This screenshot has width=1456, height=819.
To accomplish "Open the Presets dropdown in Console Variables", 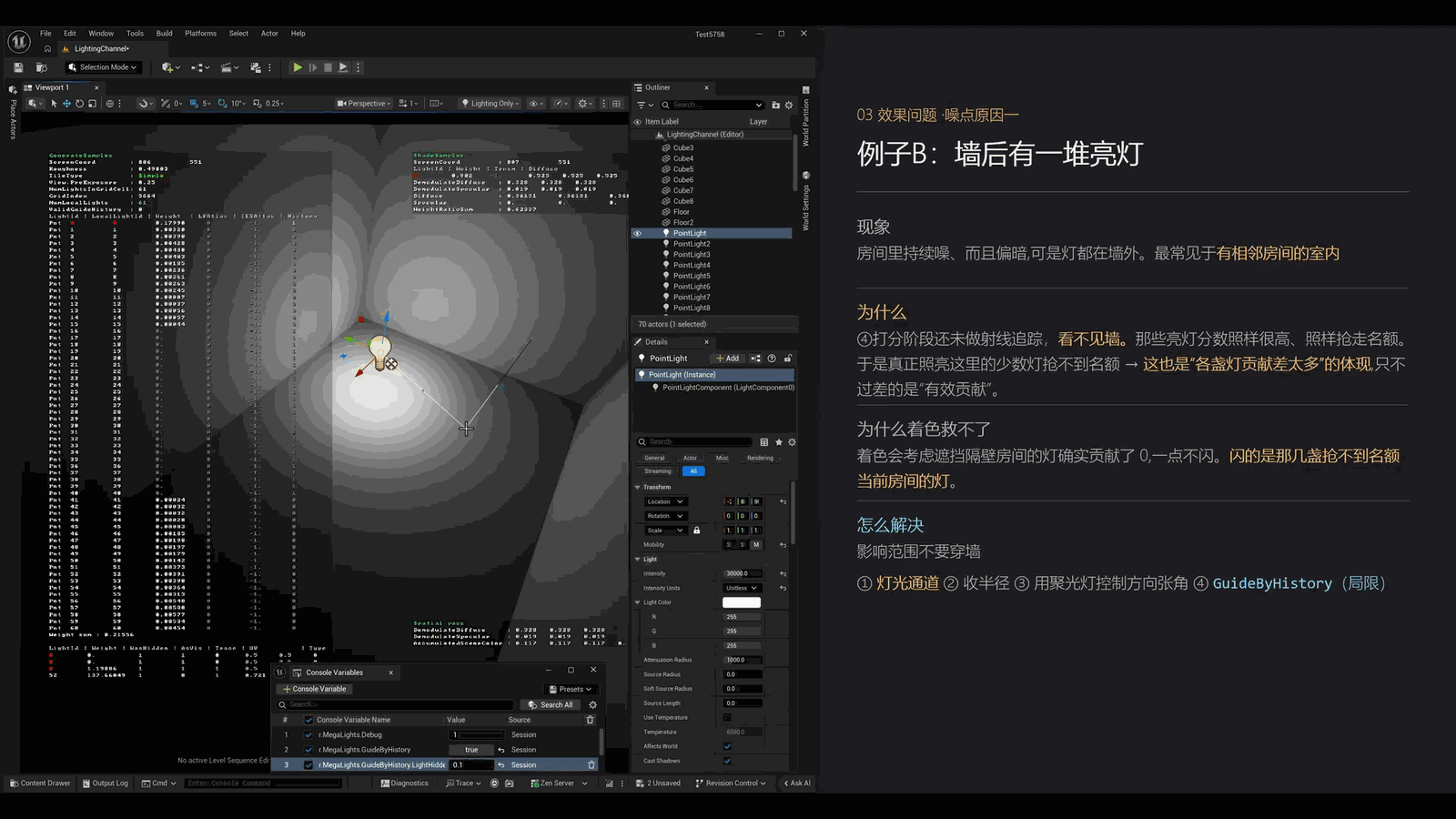I will click(571, 690).
